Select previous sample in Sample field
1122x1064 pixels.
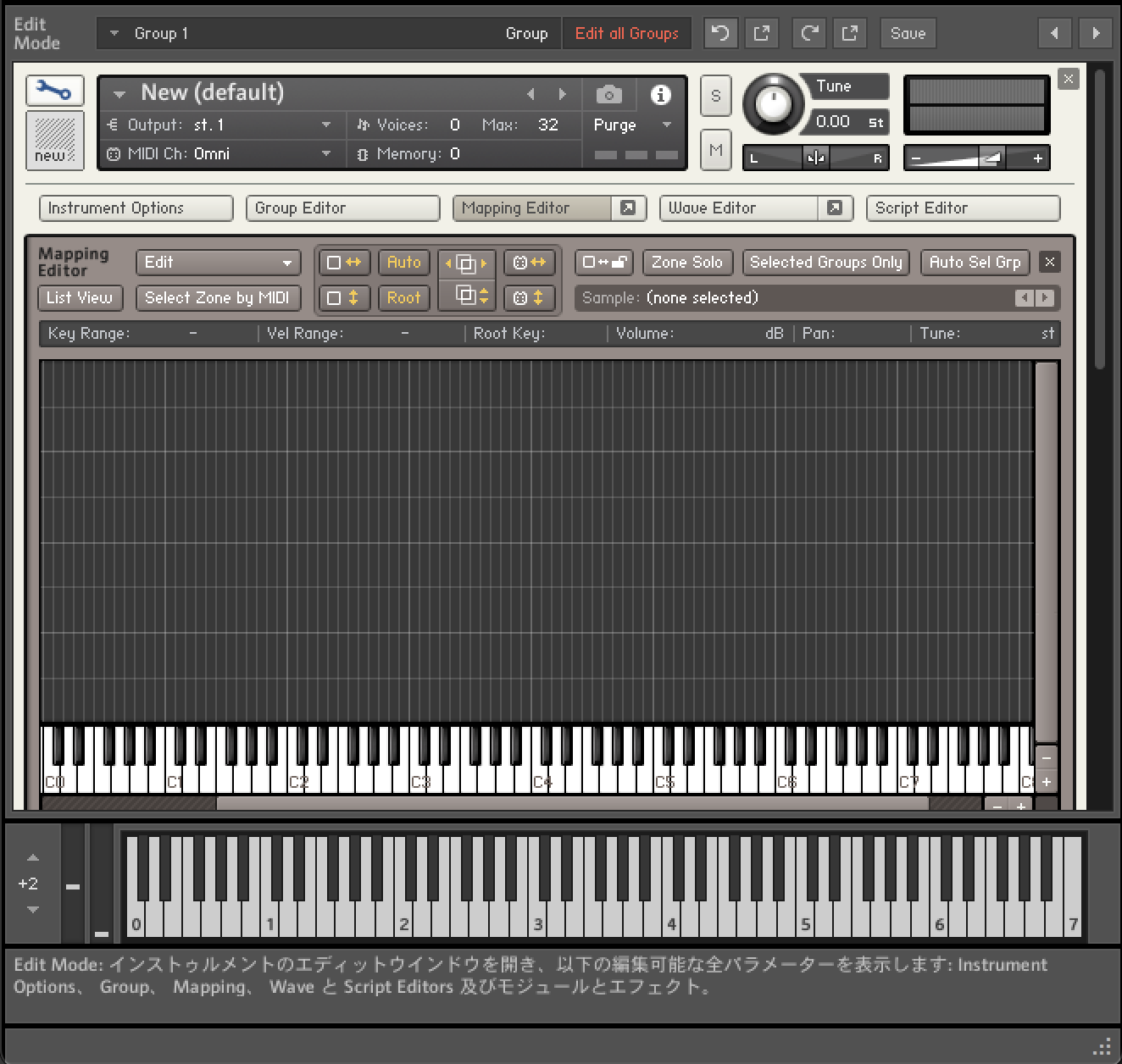(x=1025, y=297)
